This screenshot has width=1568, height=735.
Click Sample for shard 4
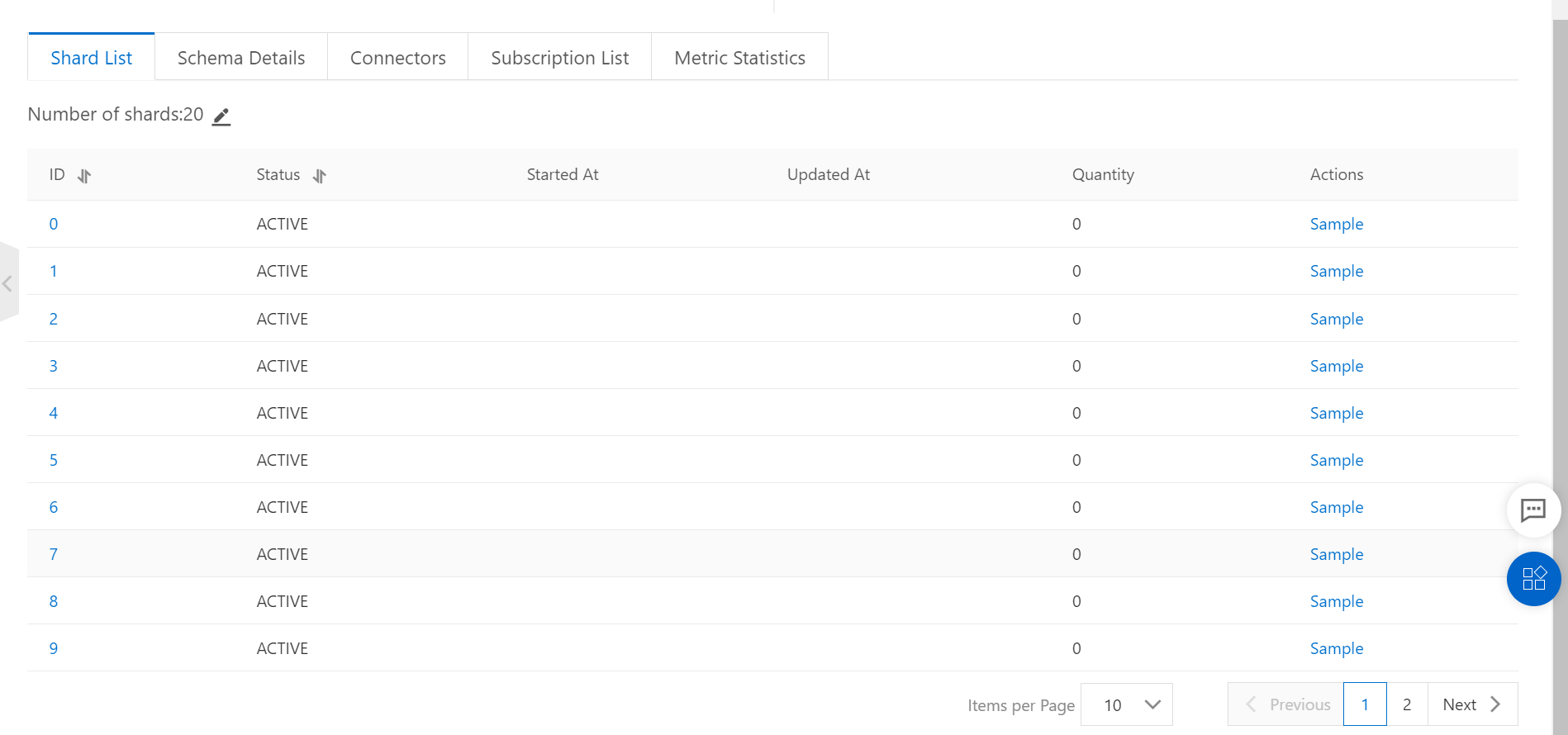pyautogui.click(x=1336, y=413)
